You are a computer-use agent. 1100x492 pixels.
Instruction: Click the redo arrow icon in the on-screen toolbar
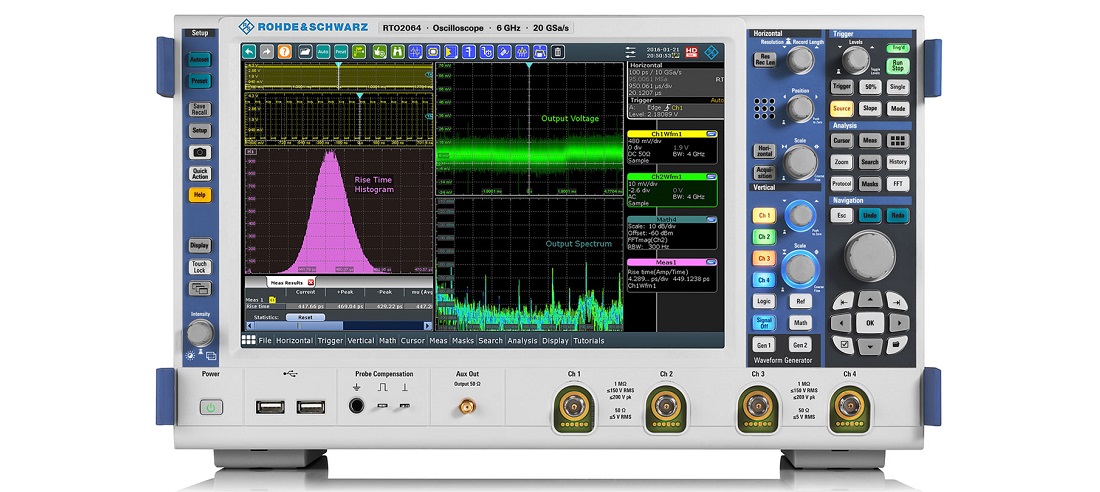pyautogui.click(x=267, y=51)
